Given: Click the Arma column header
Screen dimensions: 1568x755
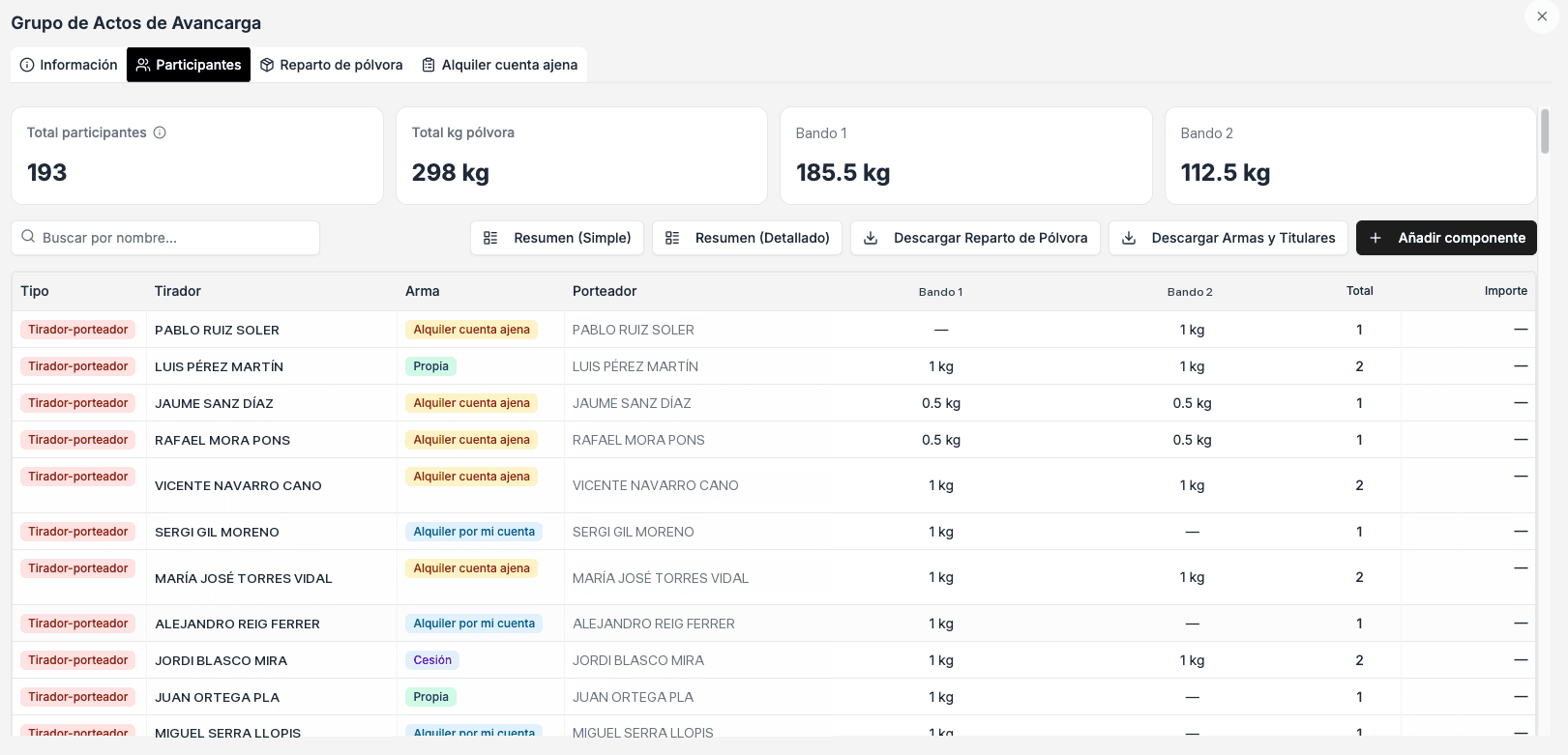Looking at the screenshot, I should [x=423, y=291].
